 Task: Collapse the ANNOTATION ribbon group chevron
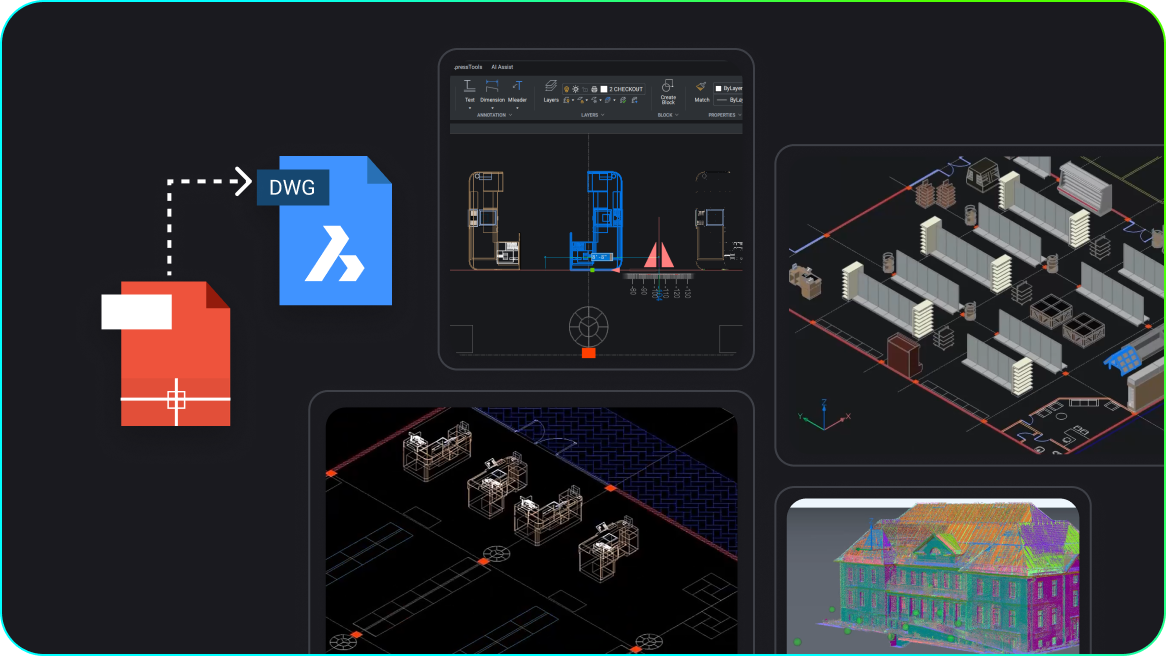coord(510,114)
